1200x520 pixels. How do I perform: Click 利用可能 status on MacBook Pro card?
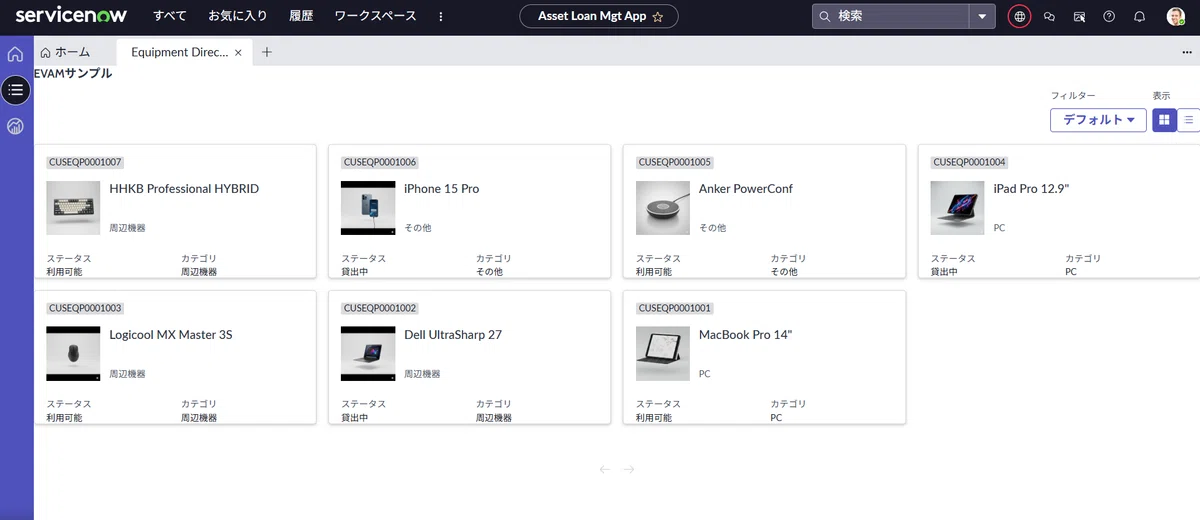pos(654,418)
